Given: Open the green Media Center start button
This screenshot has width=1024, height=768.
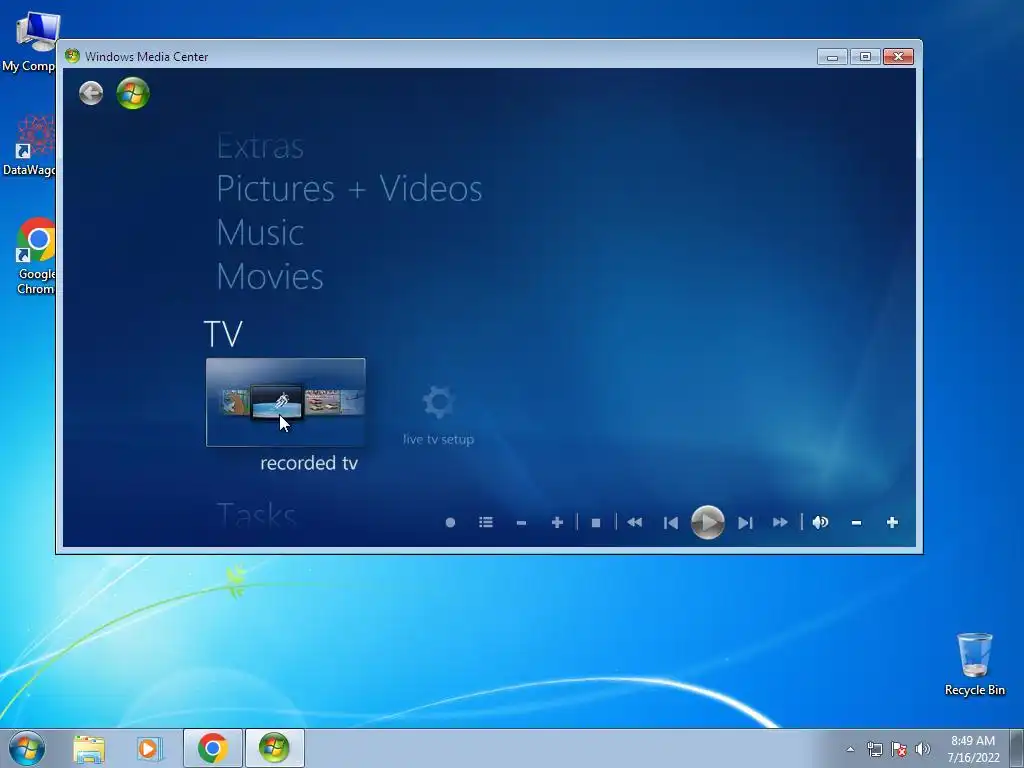Looking at the screenshot, I should click(x=133, y=93).
